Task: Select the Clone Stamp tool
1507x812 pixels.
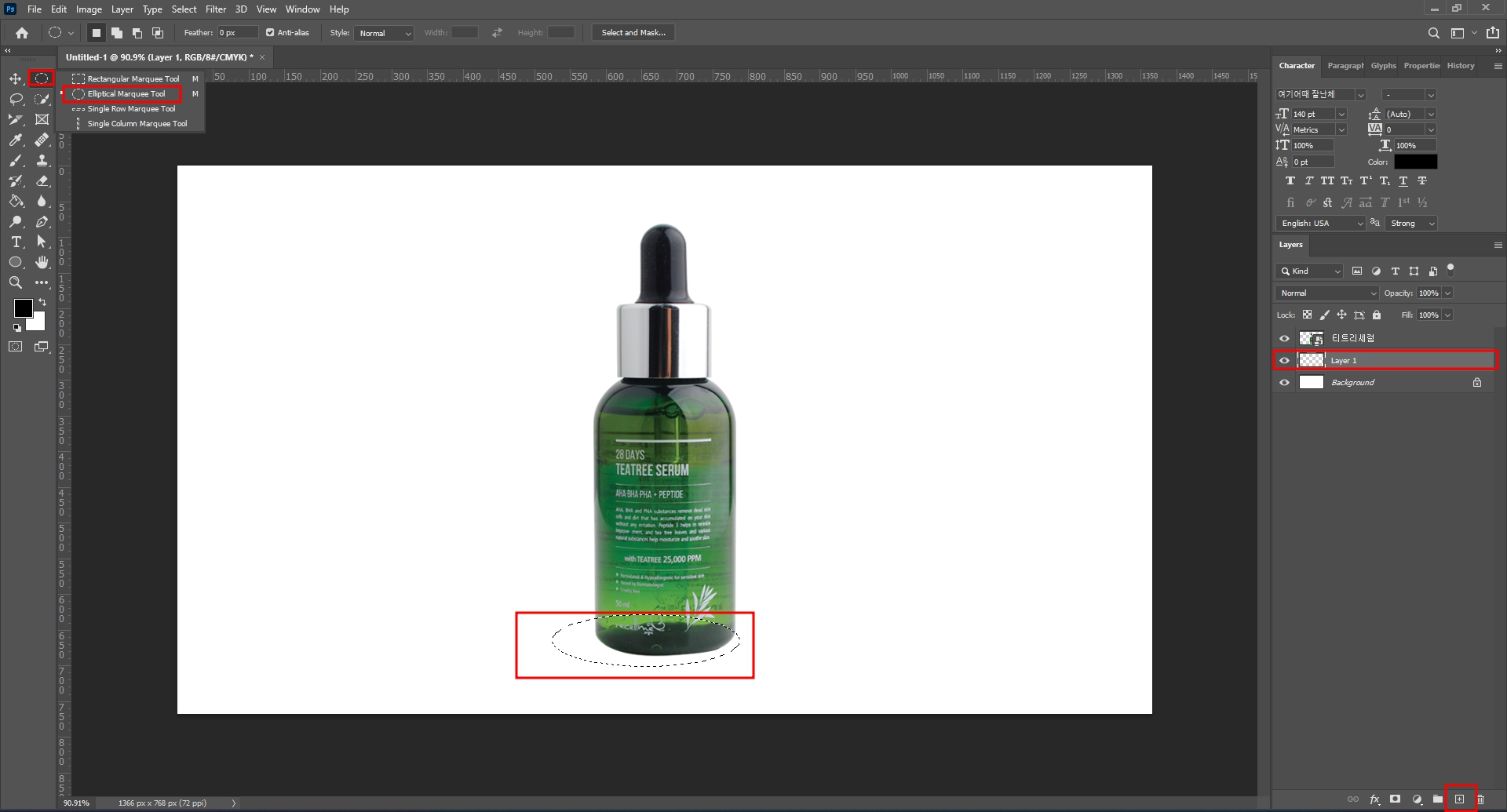Action: 42,160
